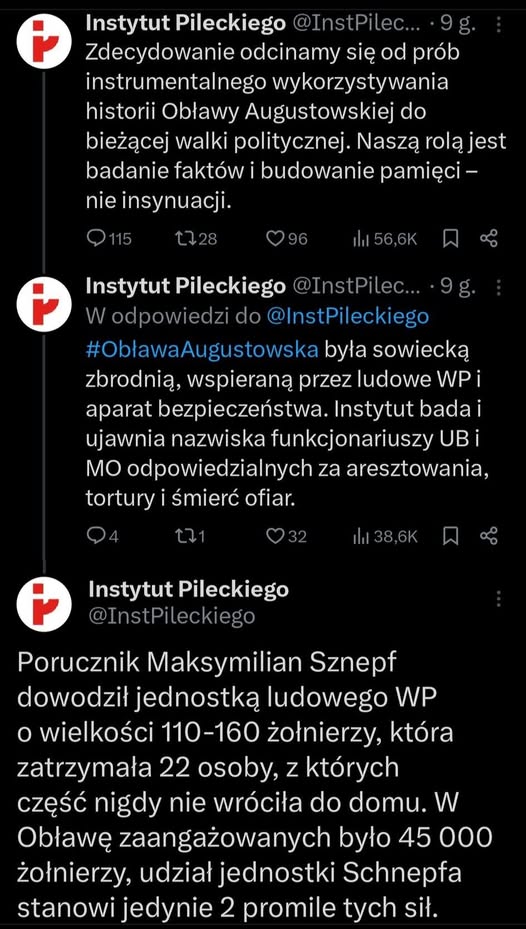View 38,6K views stats of second tweet
The image size is (526, 929).
click(385, 536)
